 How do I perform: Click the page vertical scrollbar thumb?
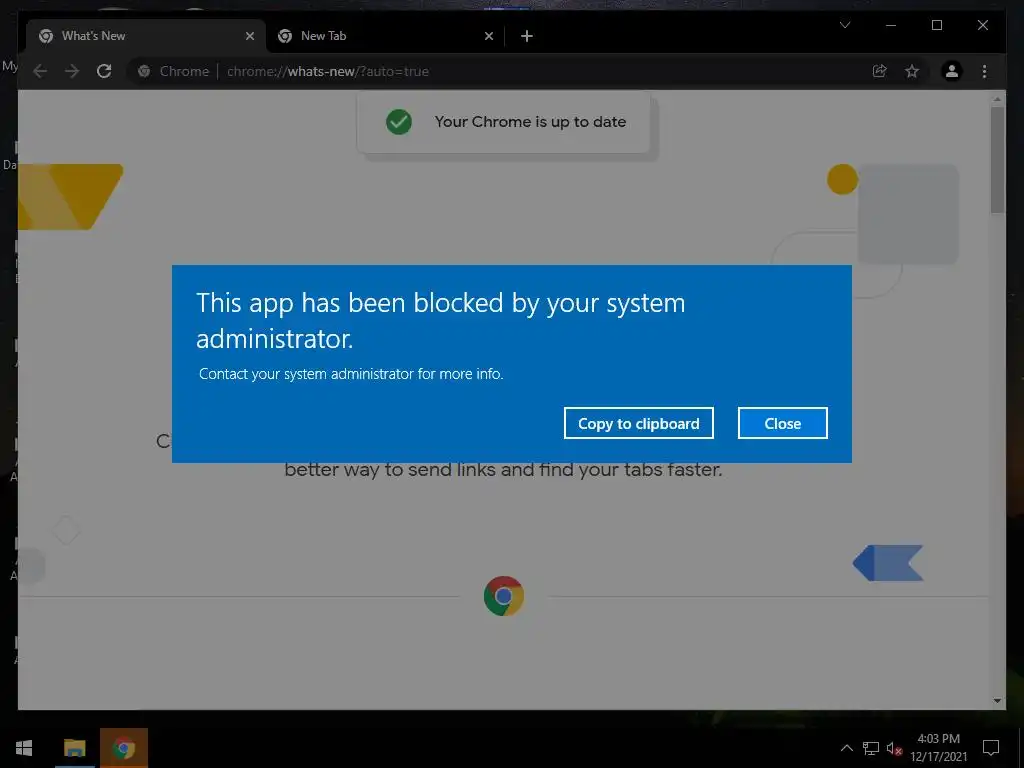click(997, 159)
